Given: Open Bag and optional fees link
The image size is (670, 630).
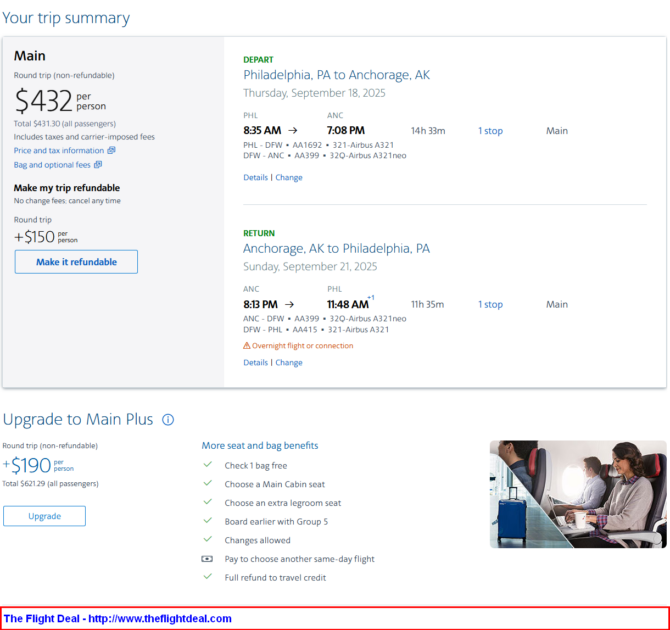Looking at the screenshot, I should [52, 165].
